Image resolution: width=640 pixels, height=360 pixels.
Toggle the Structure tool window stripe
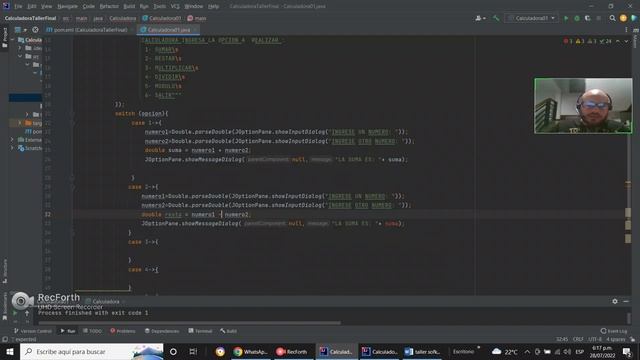(4, 270)
